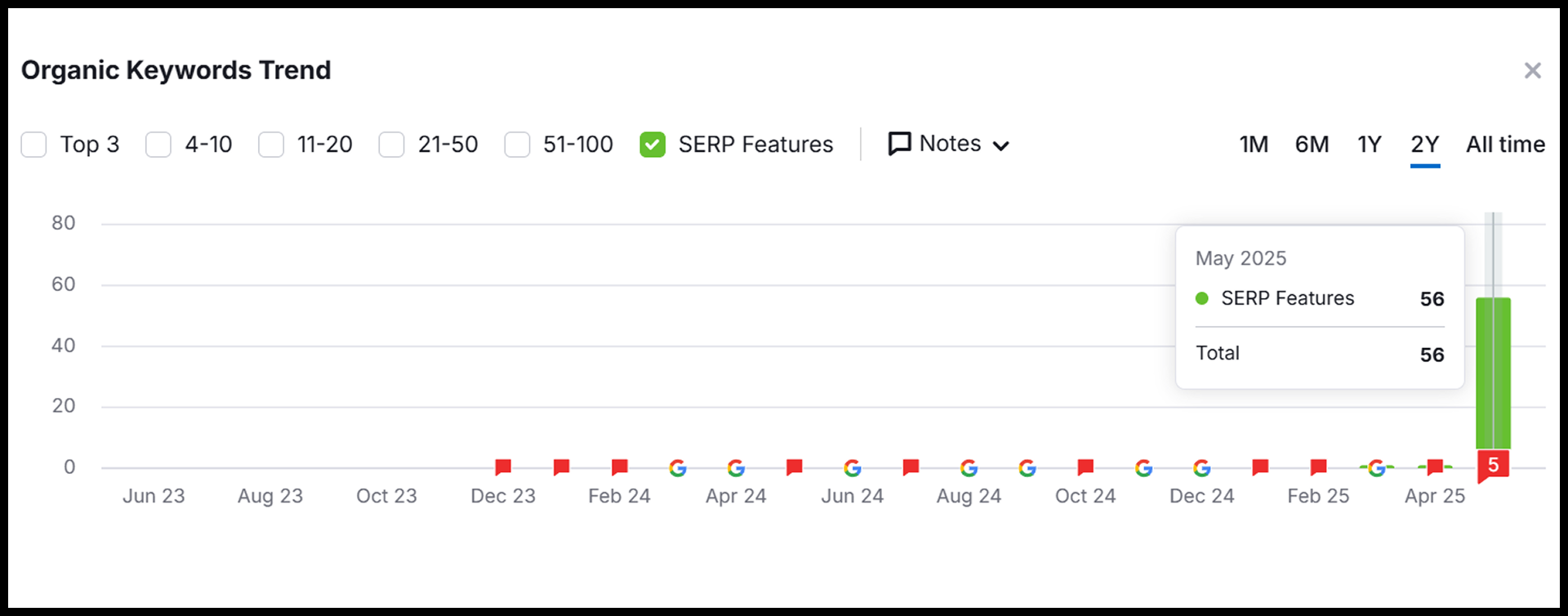Viewport: 1568px width, 616px height.
Task: Uncheck the SERP Features checkbox
Action: [x=653, y=145]
